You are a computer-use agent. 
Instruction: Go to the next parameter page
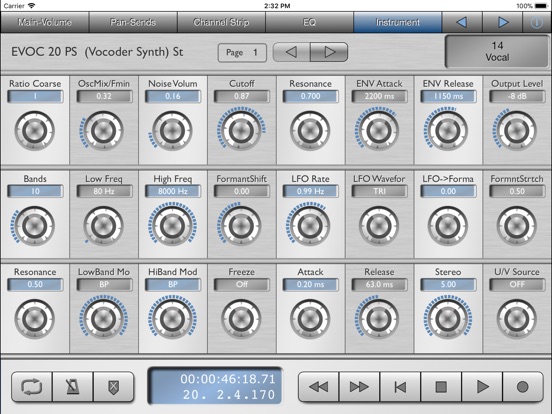tap(330, 52)
